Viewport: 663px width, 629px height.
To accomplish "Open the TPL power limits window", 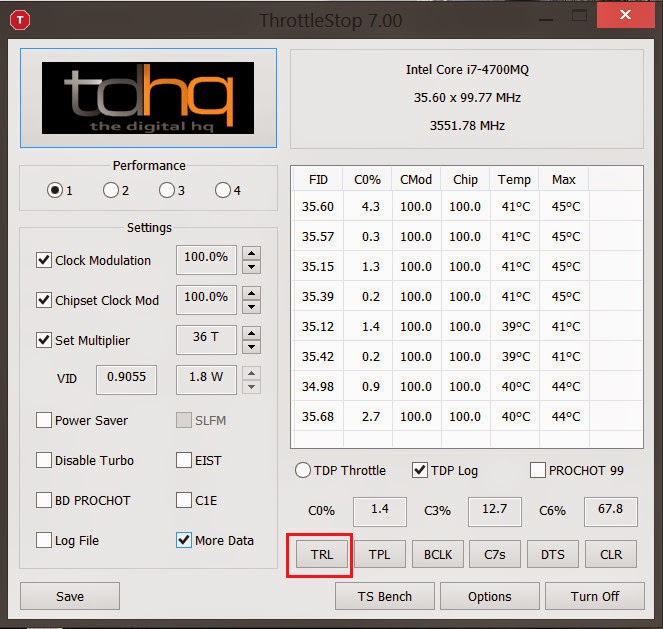I will click(x=379, y=554).
